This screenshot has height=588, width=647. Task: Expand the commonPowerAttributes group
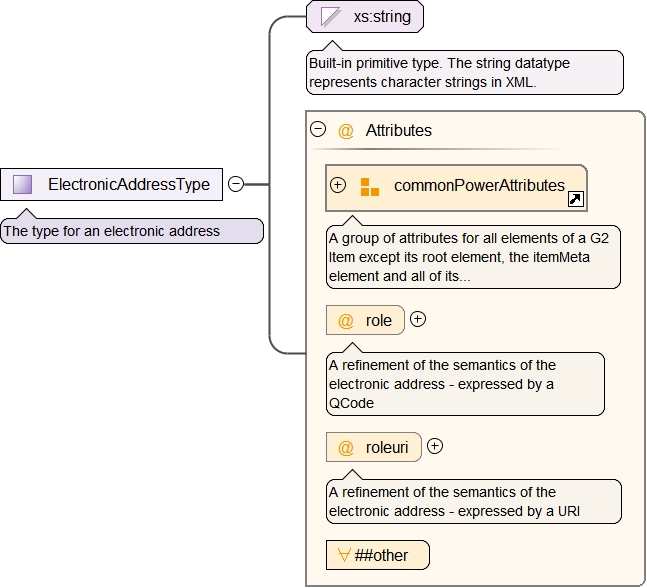[x=338, y=185]
